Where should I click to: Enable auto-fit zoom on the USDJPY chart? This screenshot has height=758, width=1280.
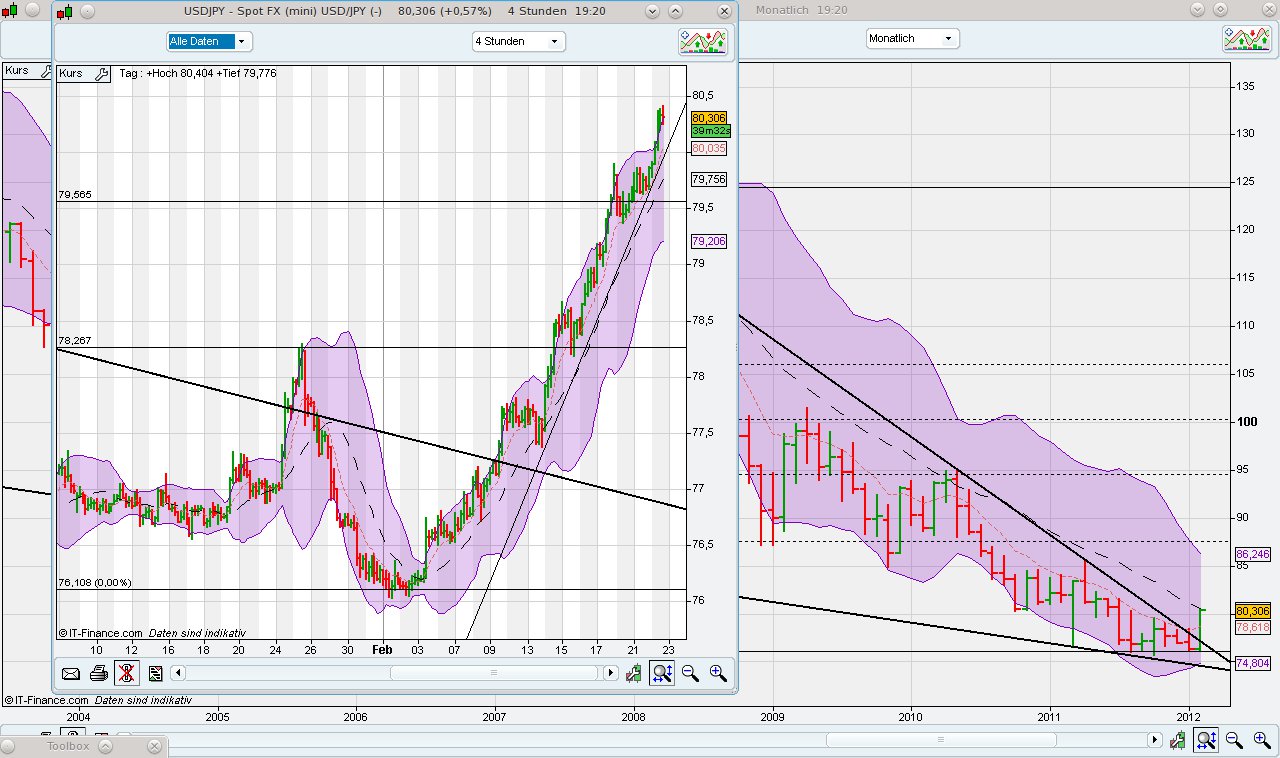click(662, 673)
